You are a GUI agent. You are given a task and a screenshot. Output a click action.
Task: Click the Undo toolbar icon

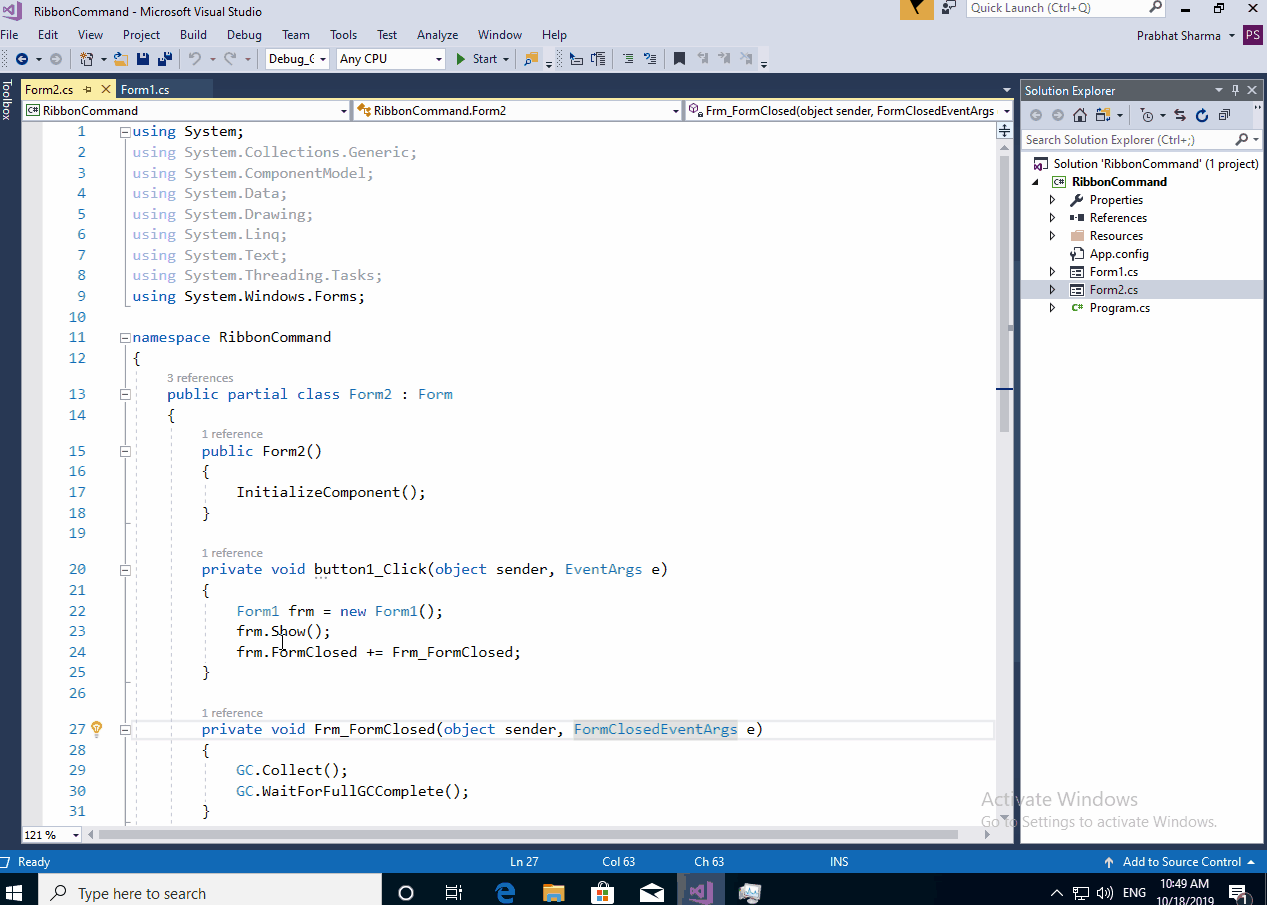pos(195,59)
